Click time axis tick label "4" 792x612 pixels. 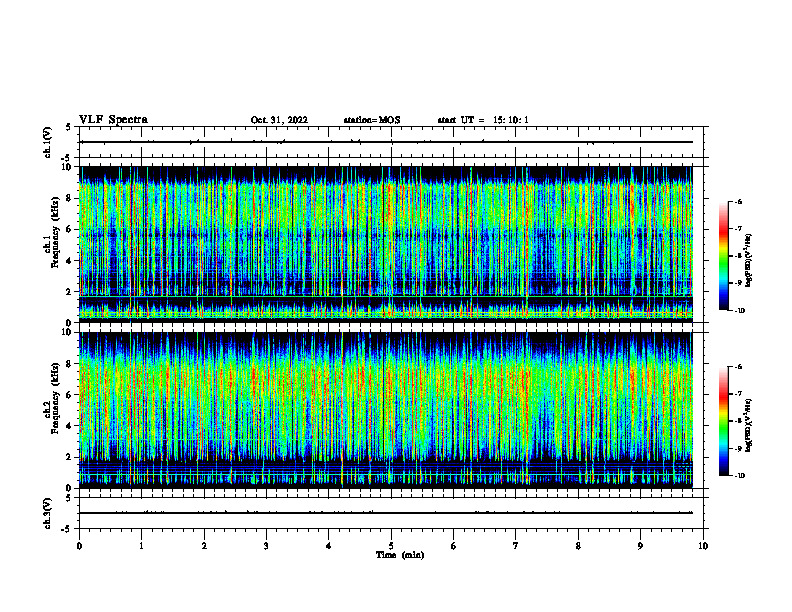pyautogui.click(x=329, y=546)
